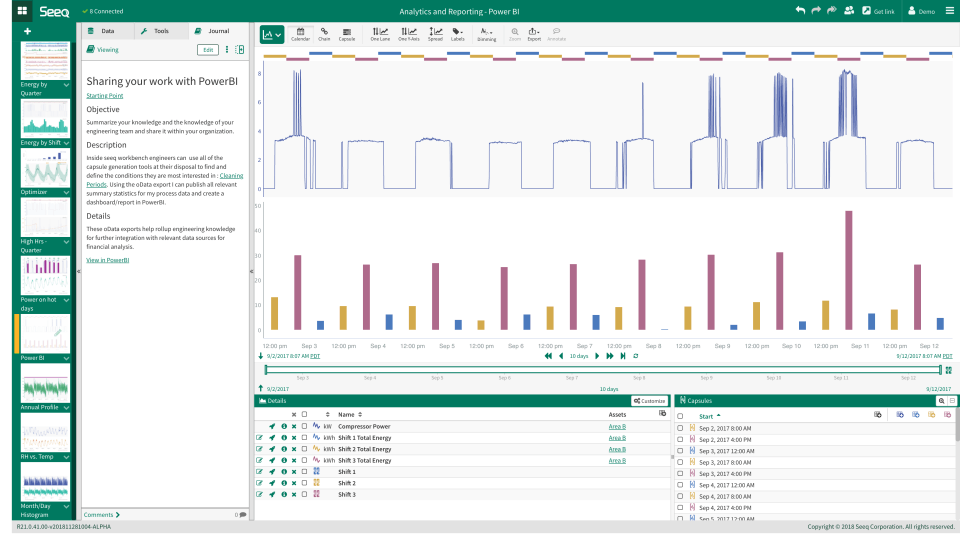Jump display range to now
Image resolution: width=960 pixels, height=547 pixels.
click(x=623, y=356)
